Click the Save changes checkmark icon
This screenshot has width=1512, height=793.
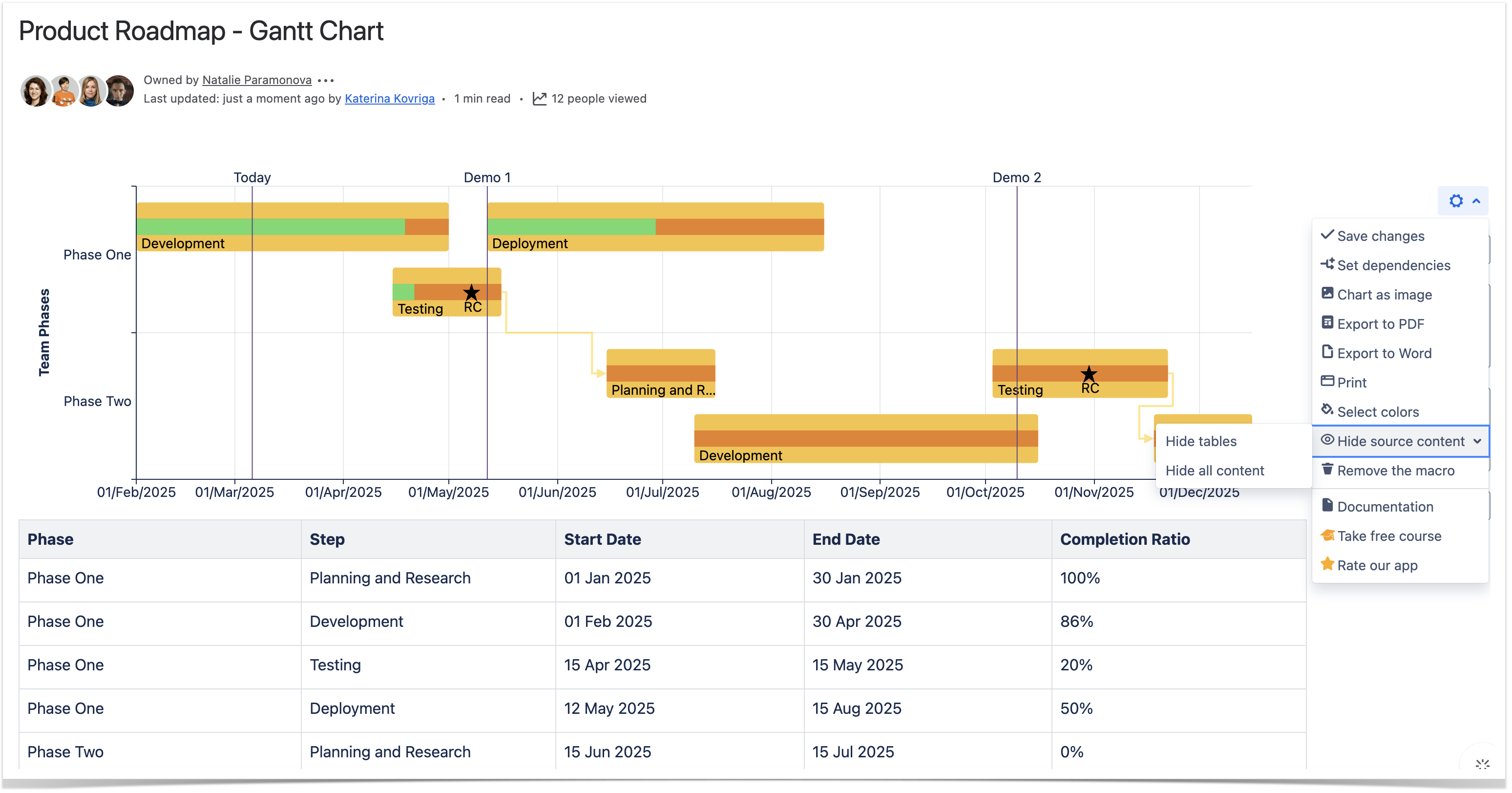coord(1327,235)
